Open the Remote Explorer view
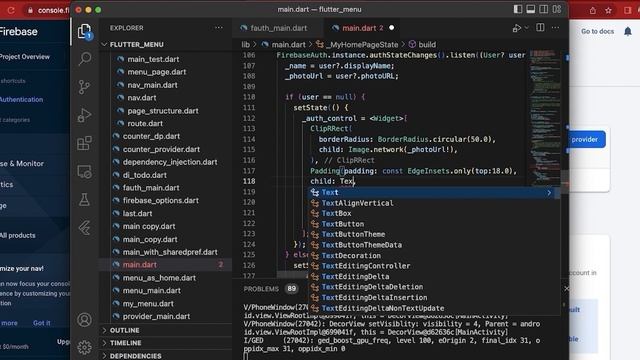The image size is (640, 360). click(x=84, y=172)
